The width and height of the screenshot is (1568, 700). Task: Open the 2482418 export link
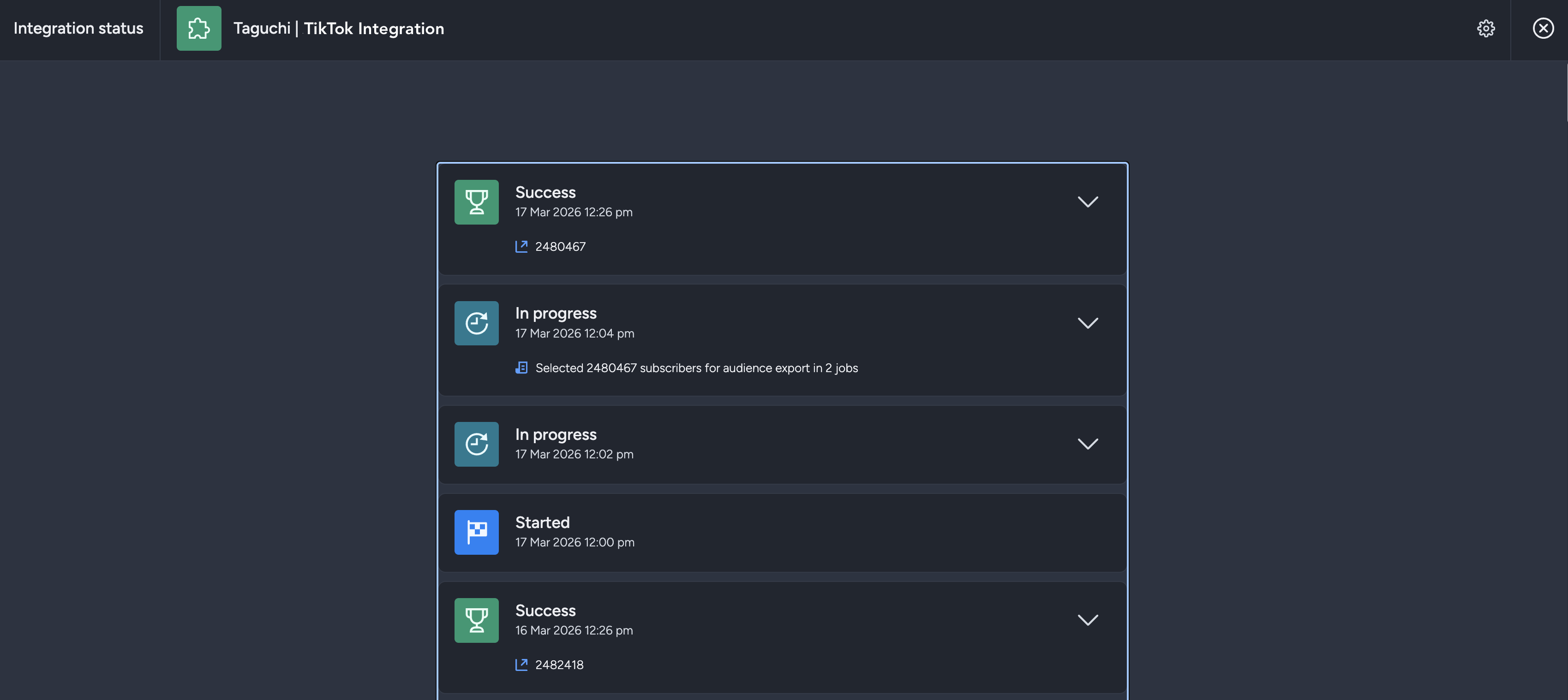click(559, 665)
